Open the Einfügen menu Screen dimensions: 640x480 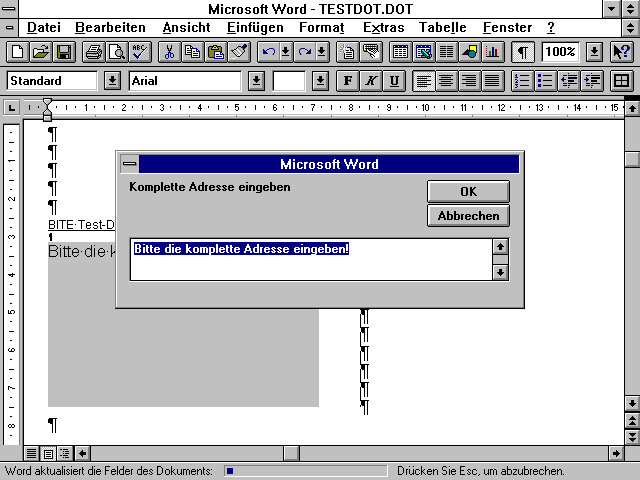pyautogui.click(x=255, y=27)
